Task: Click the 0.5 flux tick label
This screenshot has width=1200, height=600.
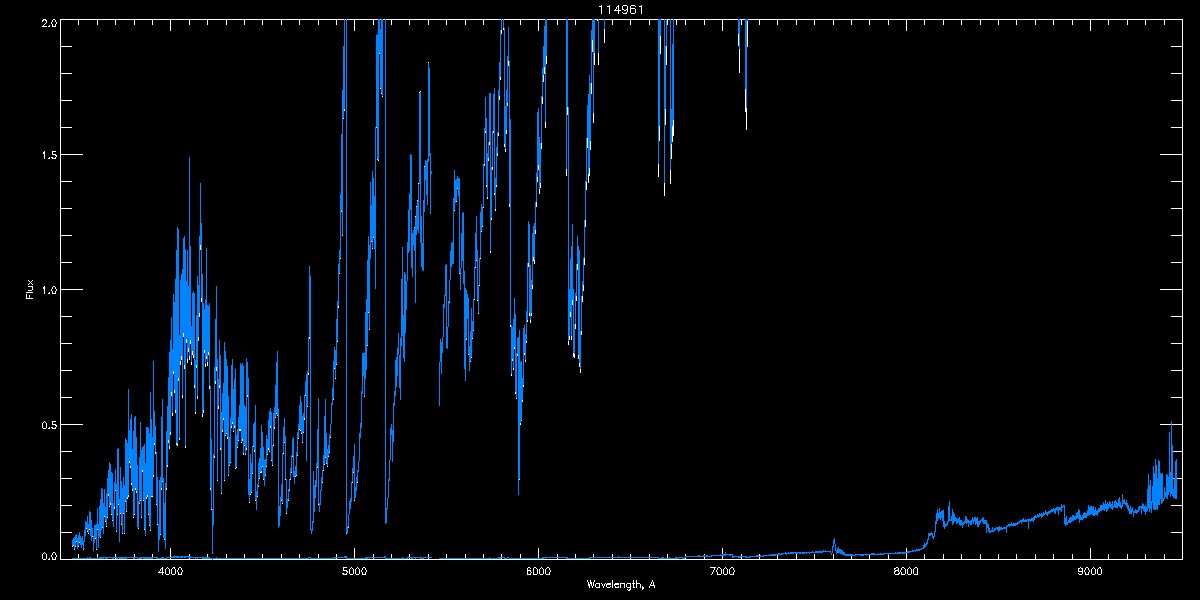Action: 47,424
